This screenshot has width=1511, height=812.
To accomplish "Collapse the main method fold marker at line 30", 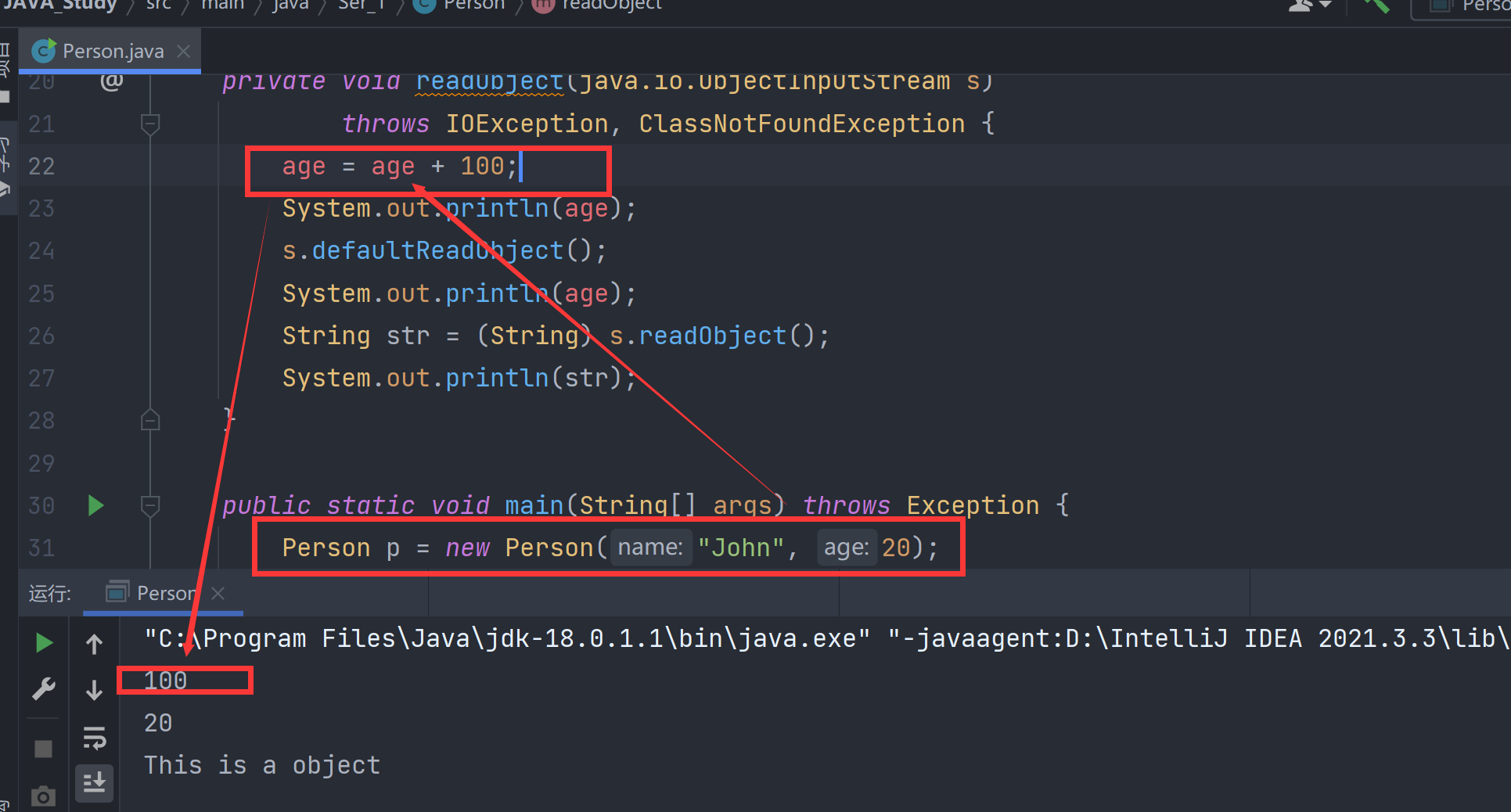I will click(150, 506).
